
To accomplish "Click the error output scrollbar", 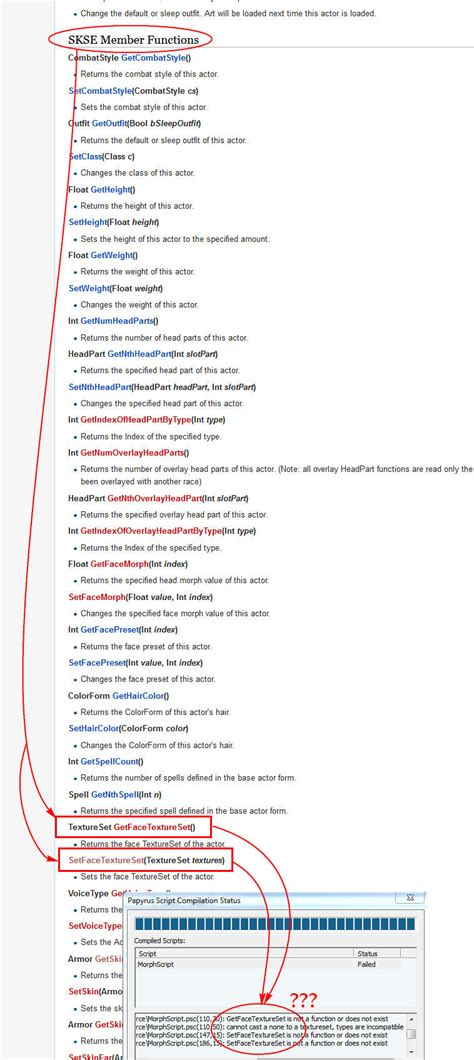I will coord(410,1034).
